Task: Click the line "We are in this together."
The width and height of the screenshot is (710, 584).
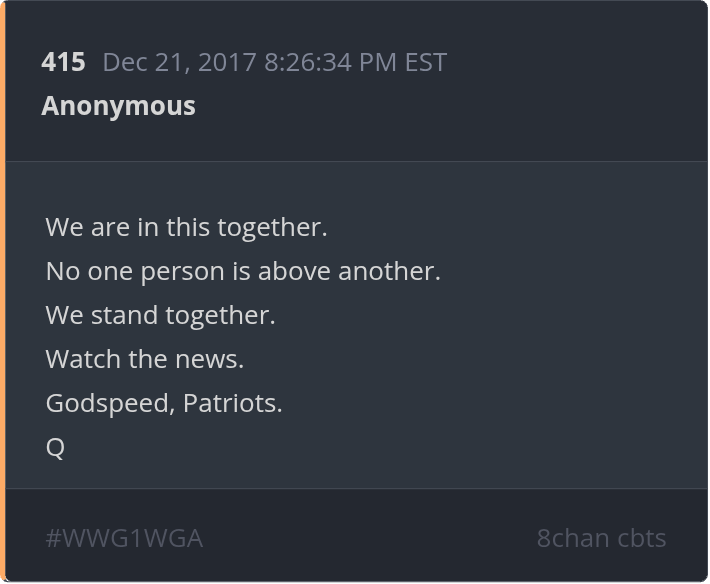Action: [x=186, y=227]
